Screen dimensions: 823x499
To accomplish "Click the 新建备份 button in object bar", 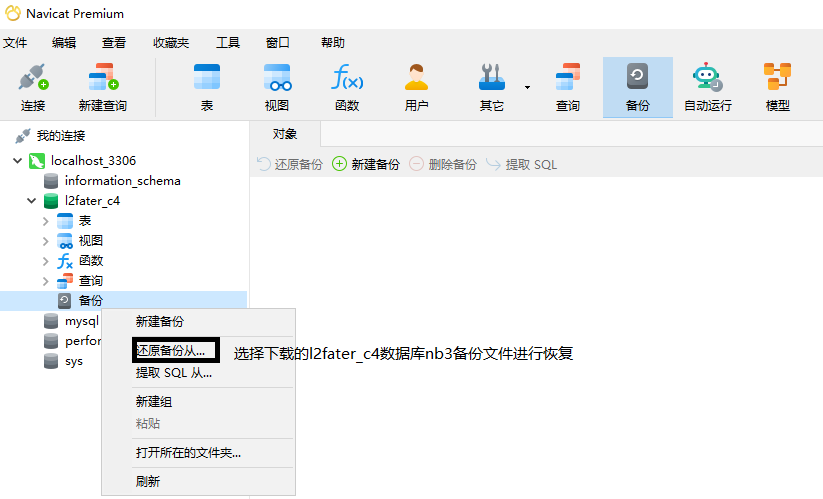I will pos(366,165).
